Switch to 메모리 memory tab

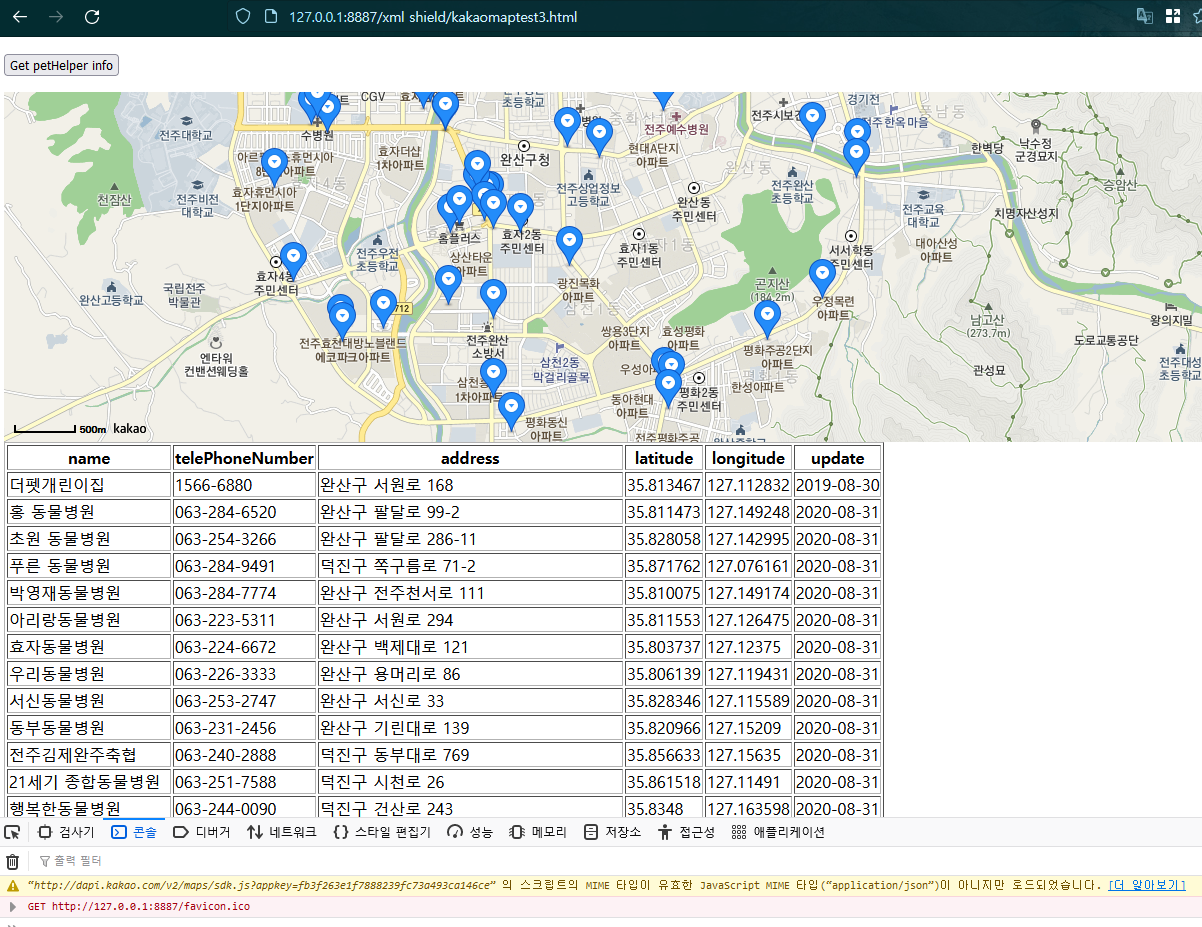coord(539,832)
